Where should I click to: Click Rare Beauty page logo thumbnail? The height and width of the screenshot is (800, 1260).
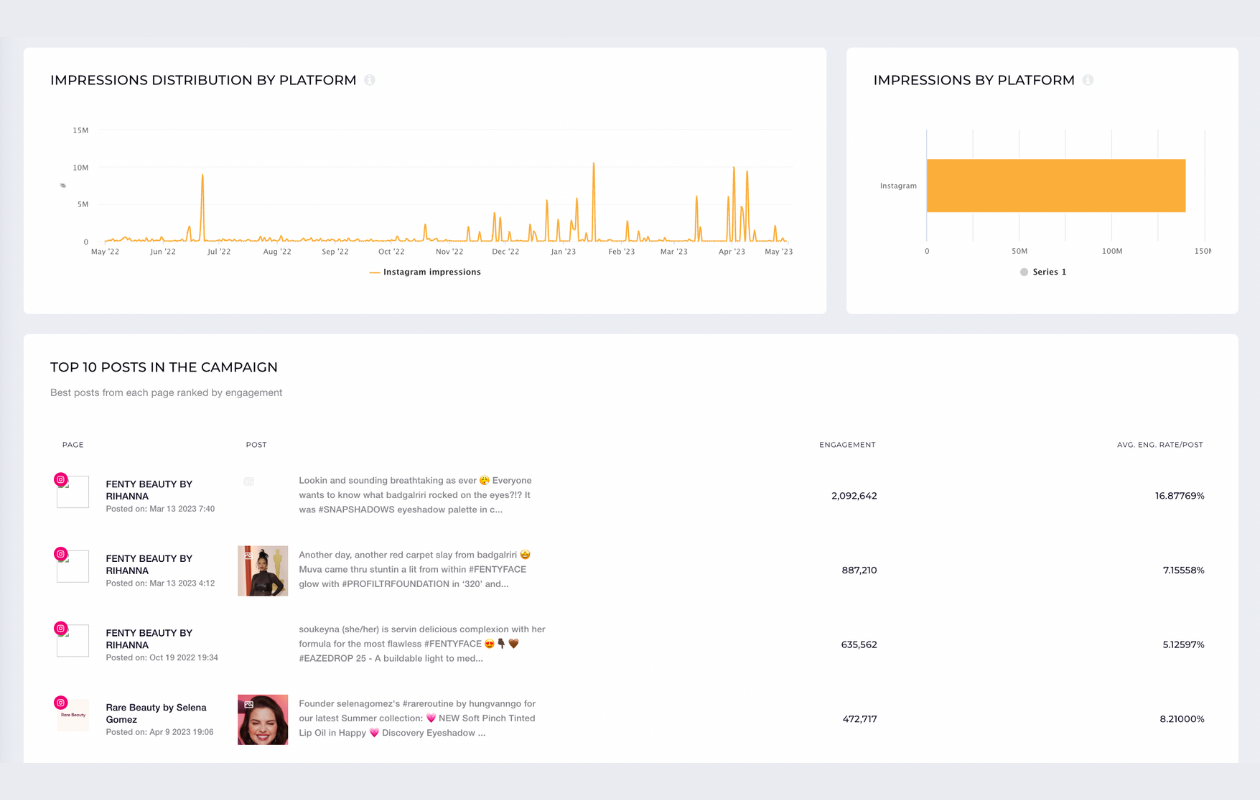[73, 715]
